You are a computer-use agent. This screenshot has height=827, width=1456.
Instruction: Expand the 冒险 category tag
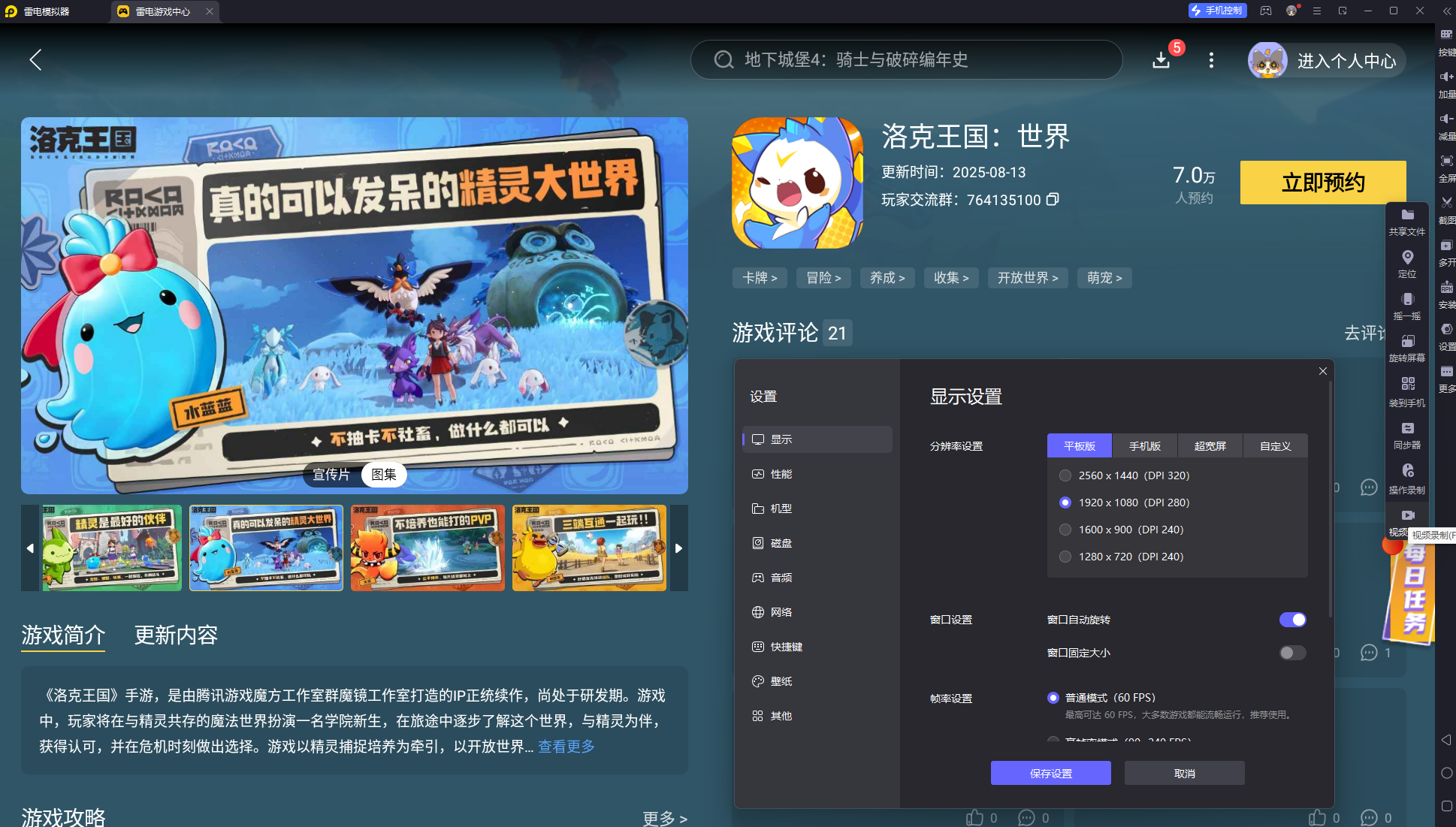(x=823, y=278)
